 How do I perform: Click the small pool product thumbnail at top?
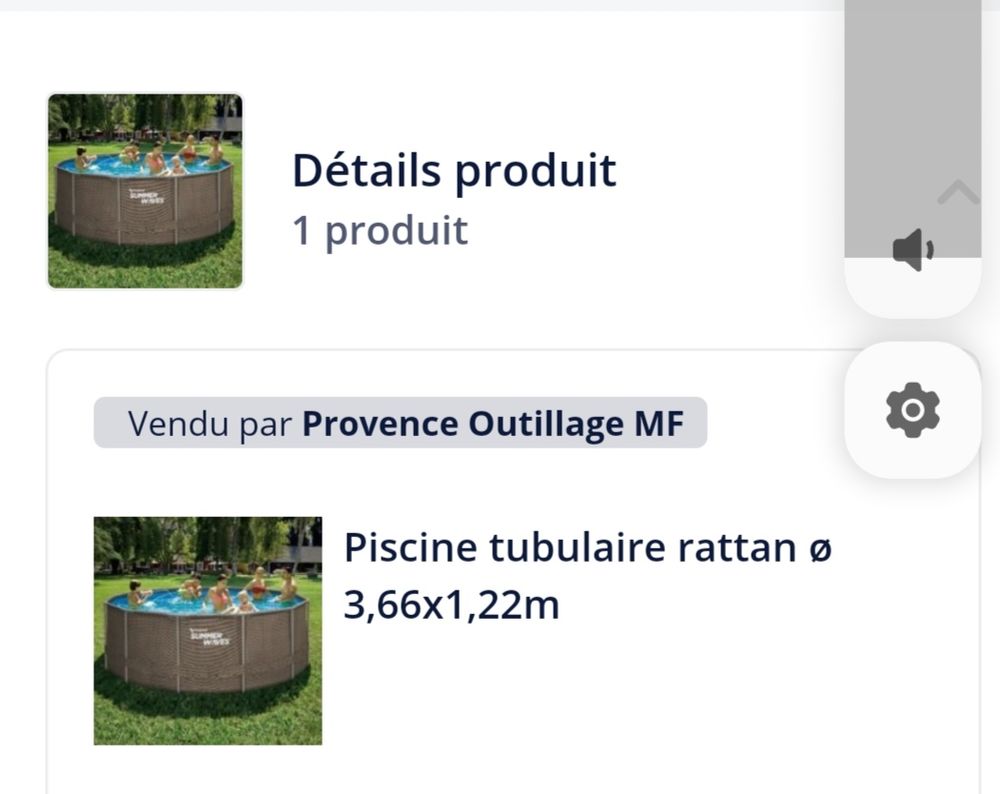pos(145,191)
